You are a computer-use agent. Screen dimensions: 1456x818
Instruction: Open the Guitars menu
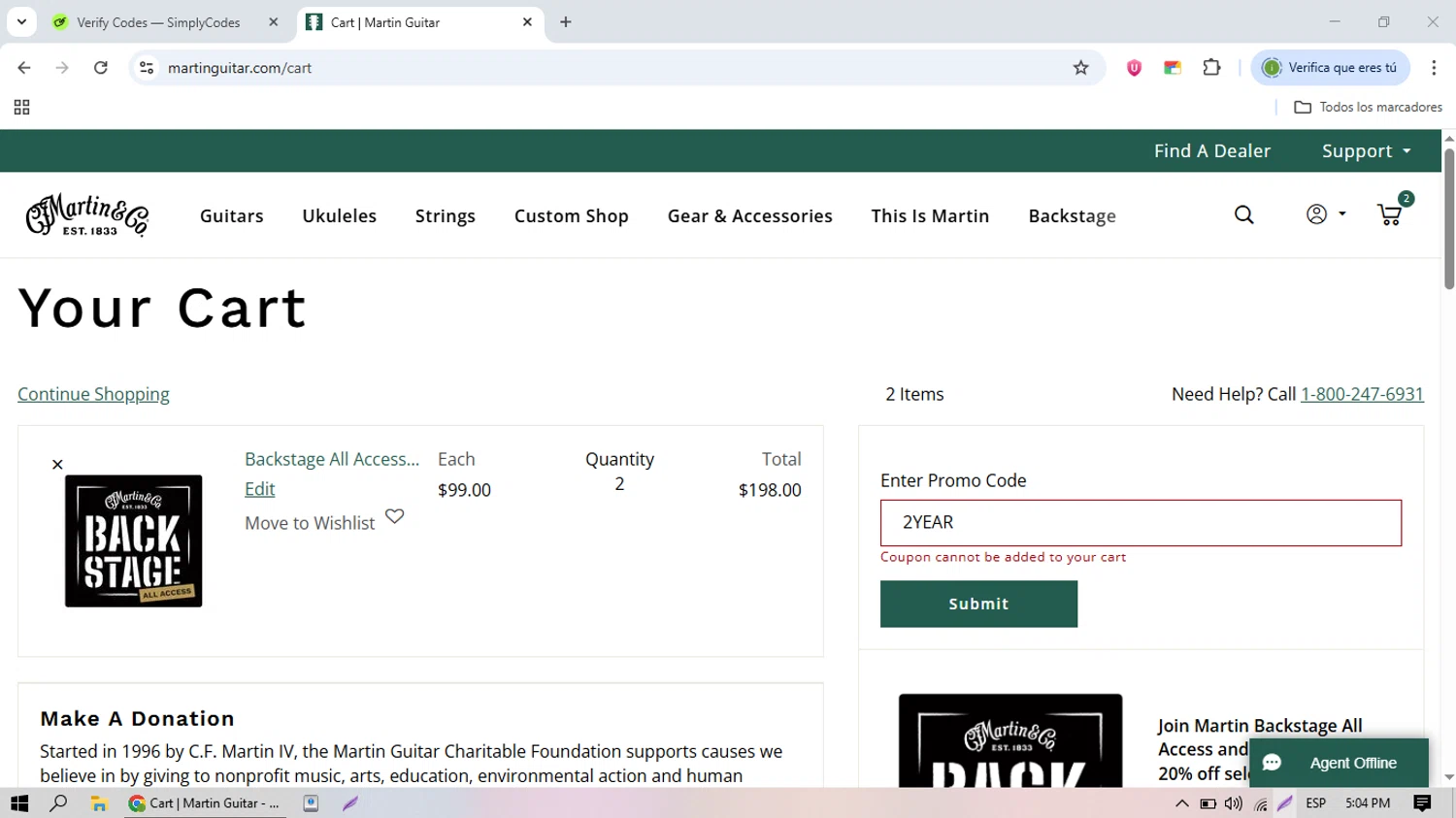(x=232, y=216)
